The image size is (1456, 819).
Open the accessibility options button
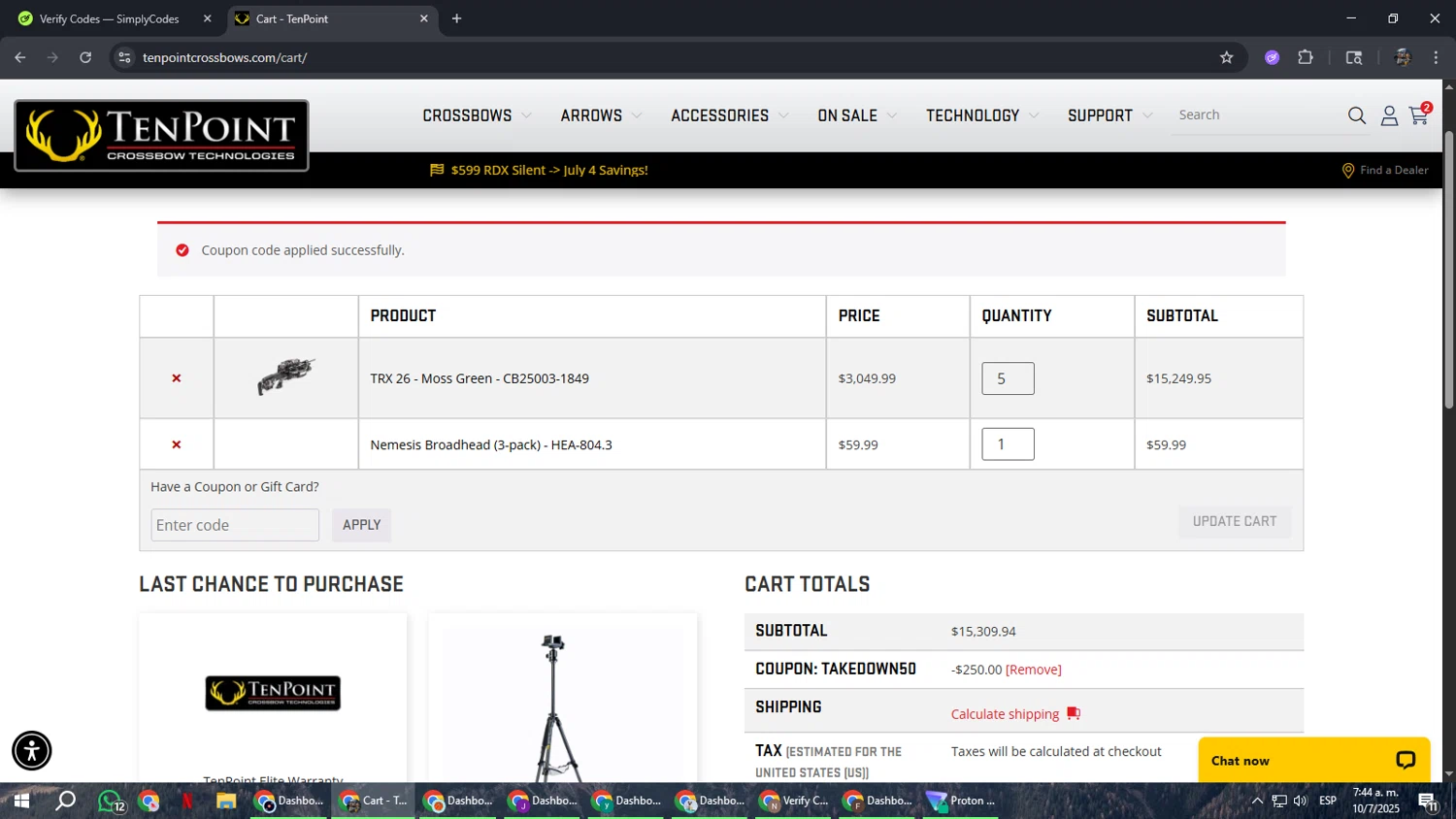click(32, 751)
